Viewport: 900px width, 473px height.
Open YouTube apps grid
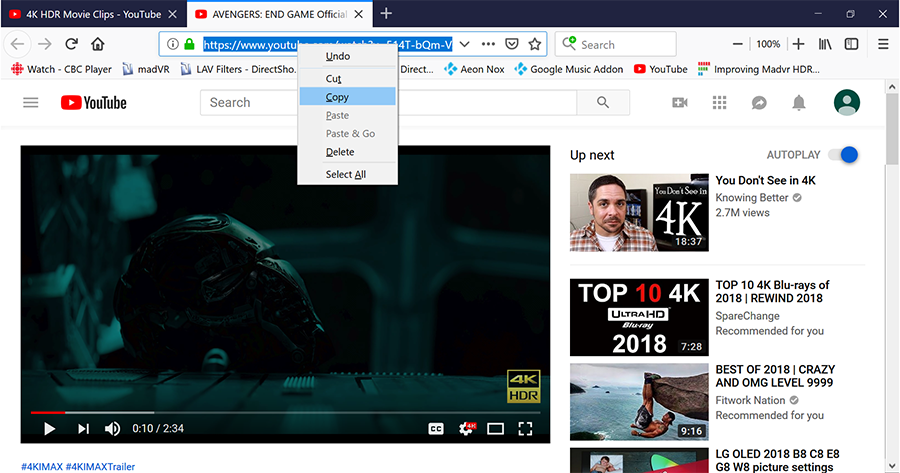(x=719, y=103)
